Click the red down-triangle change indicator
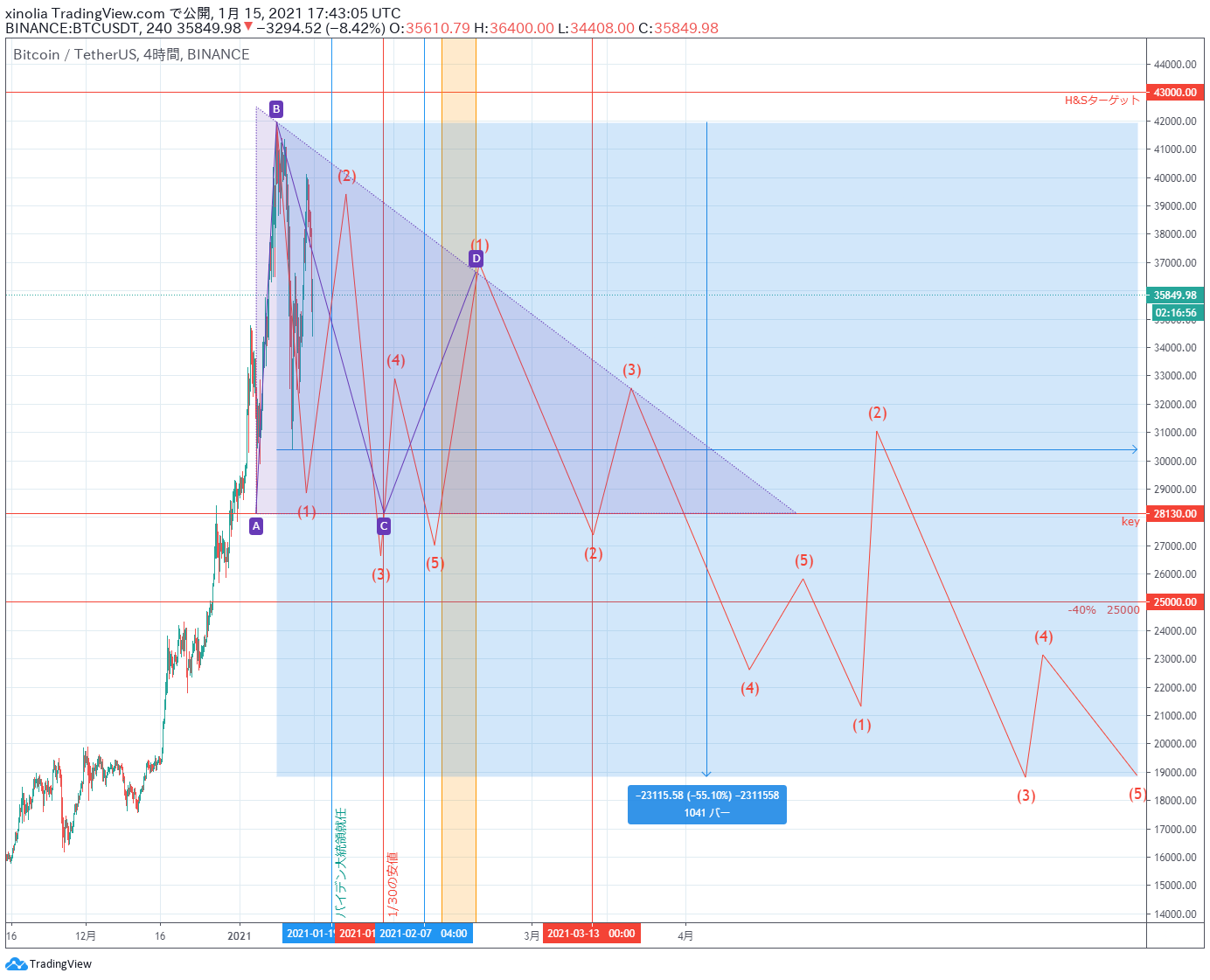Viewport: 1210px width, 980px height. (x=248, y=26)
